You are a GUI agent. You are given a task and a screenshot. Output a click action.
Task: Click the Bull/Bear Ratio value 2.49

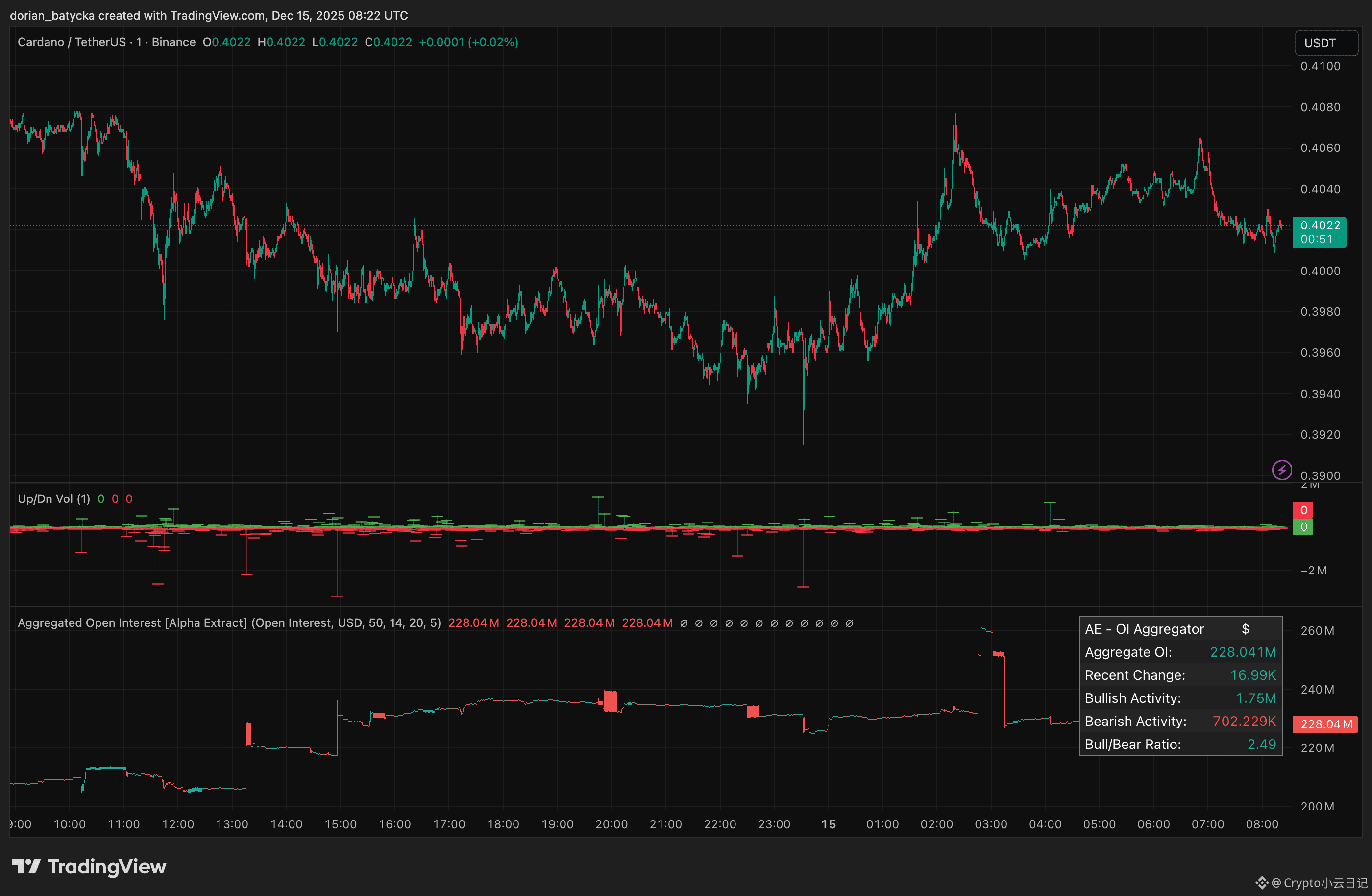click(1261, 745)
